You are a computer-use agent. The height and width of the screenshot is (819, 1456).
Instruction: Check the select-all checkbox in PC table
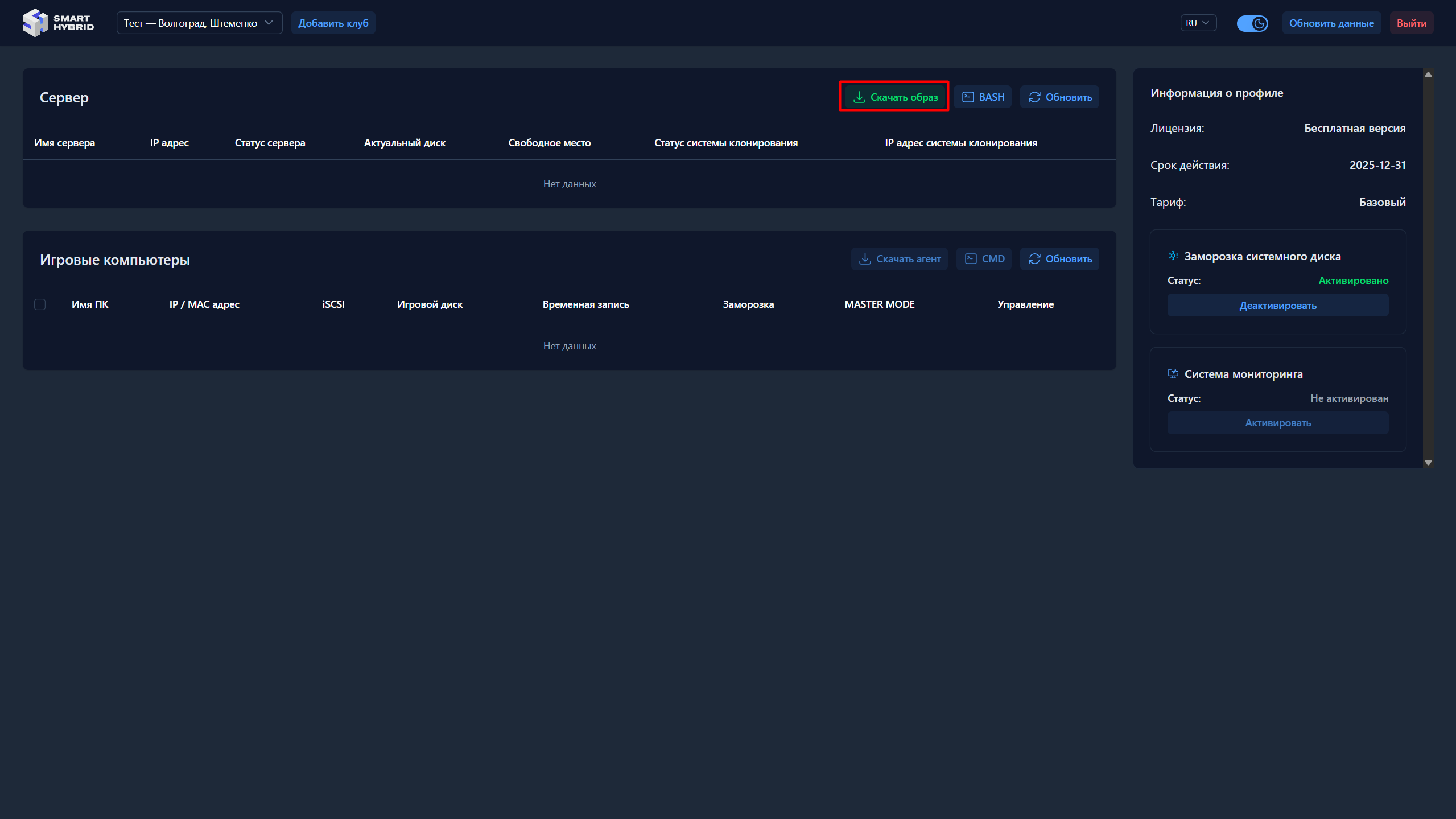click(40, 304)
